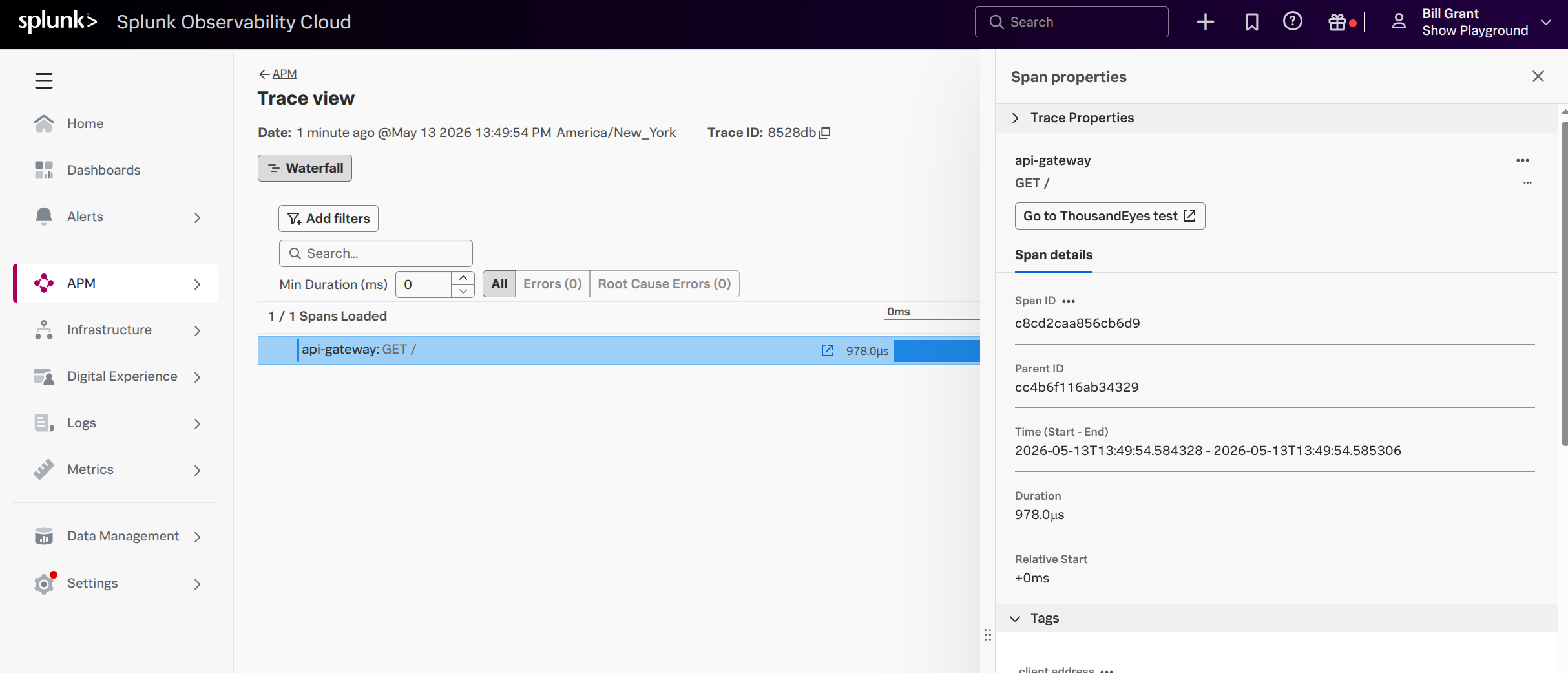
Task: Focus the span Search... field
Action: click(x=376, y=253)
